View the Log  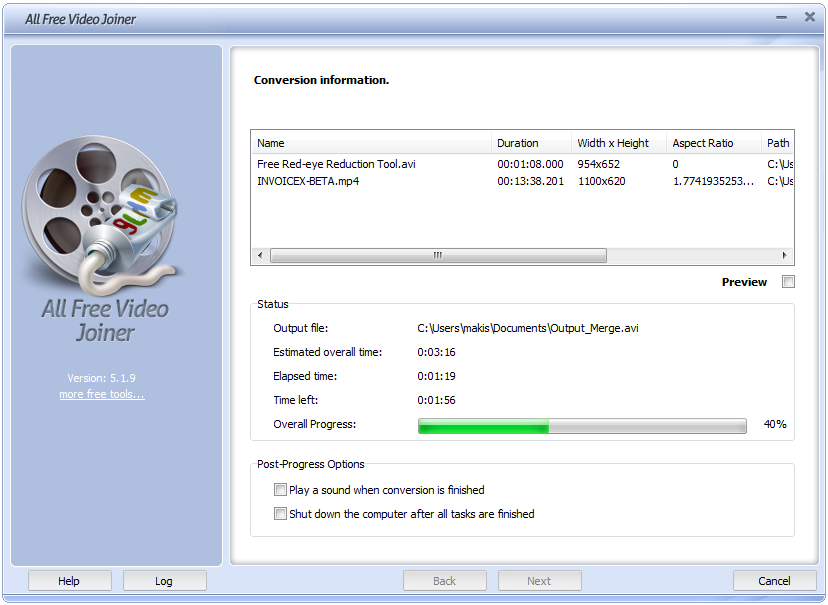click(x=164, y=580)
